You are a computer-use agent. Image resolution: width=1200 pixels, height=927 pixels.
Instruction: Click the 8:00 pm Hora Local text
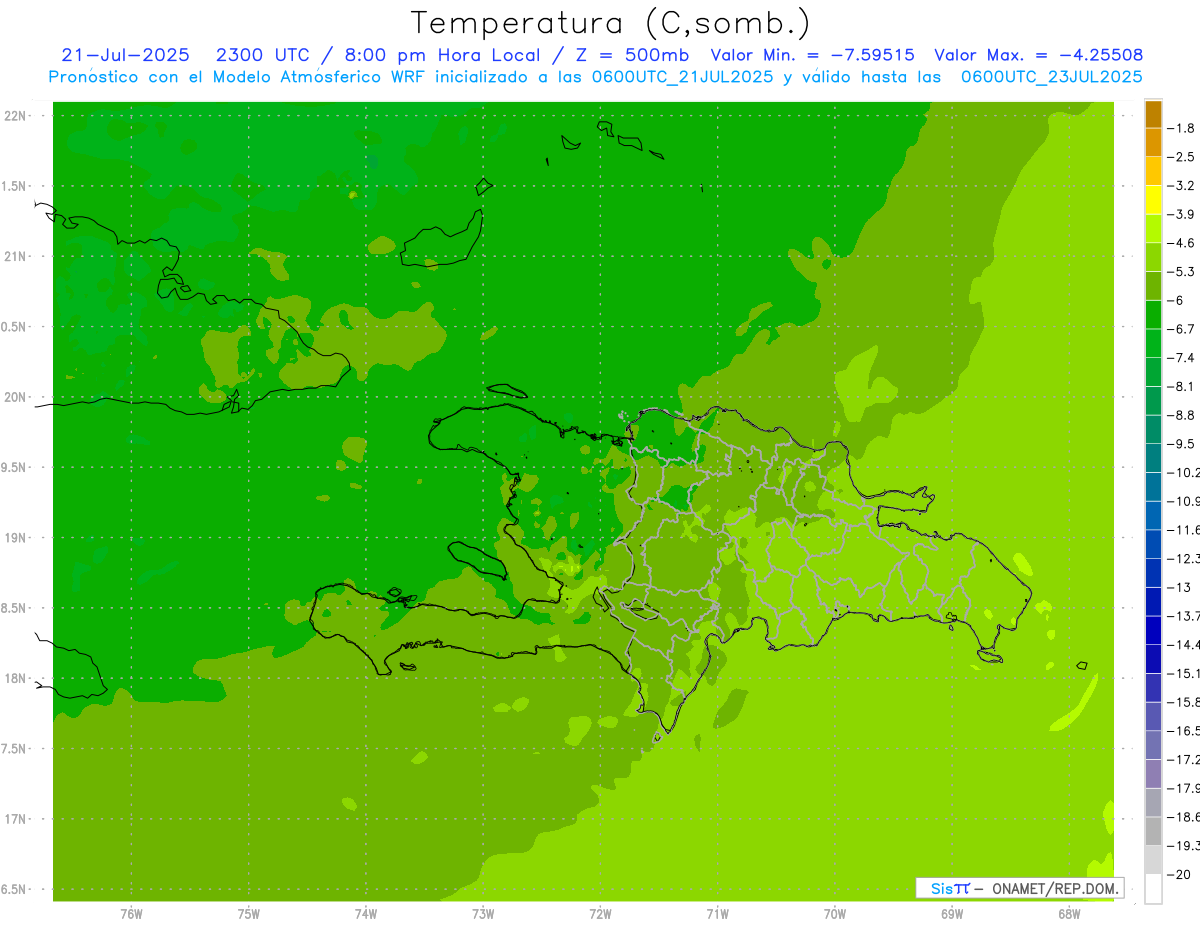pyautogui.click(x=440, y=55)
